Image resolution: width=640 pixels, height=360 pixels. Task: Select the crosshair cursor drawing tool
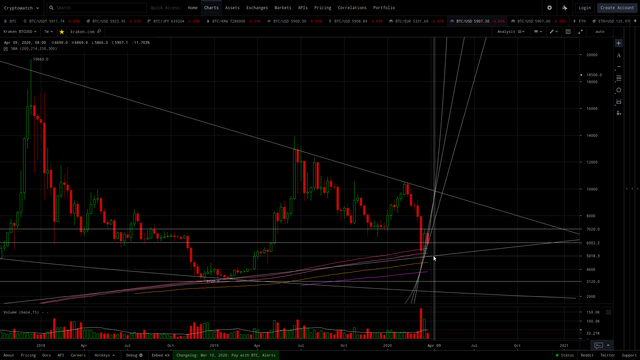point(619,43)
